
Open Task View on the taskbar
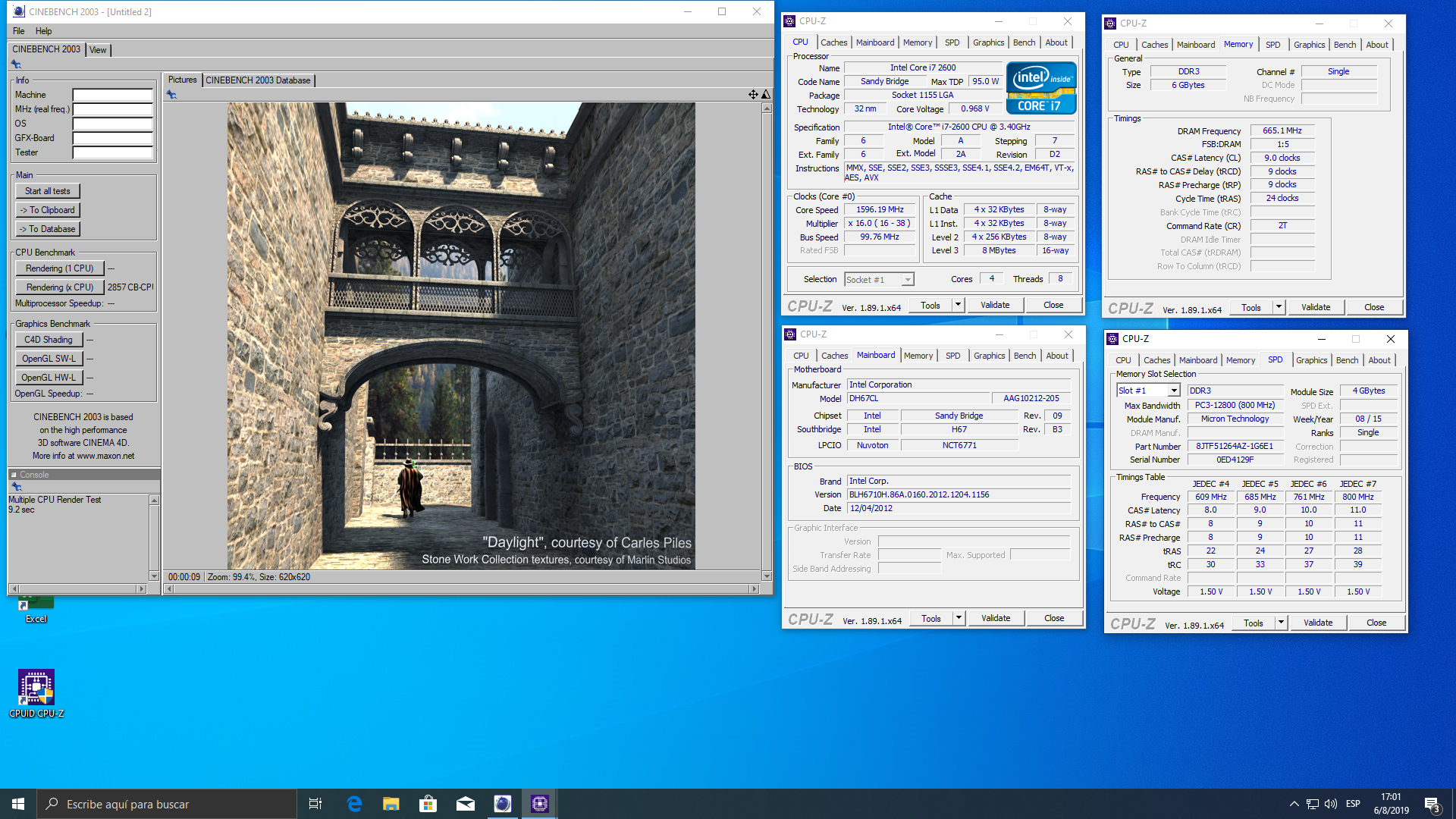tap(315, 804)
